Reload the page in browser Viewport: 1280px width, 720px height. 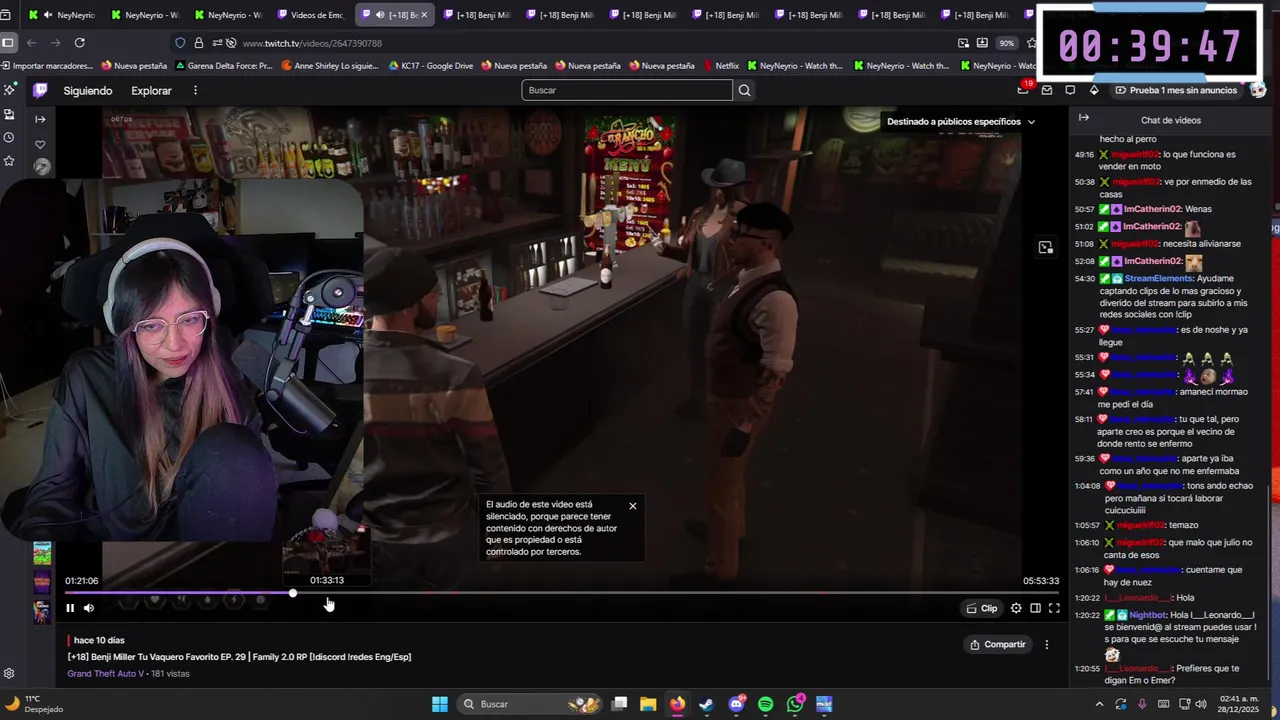[79, 43]
